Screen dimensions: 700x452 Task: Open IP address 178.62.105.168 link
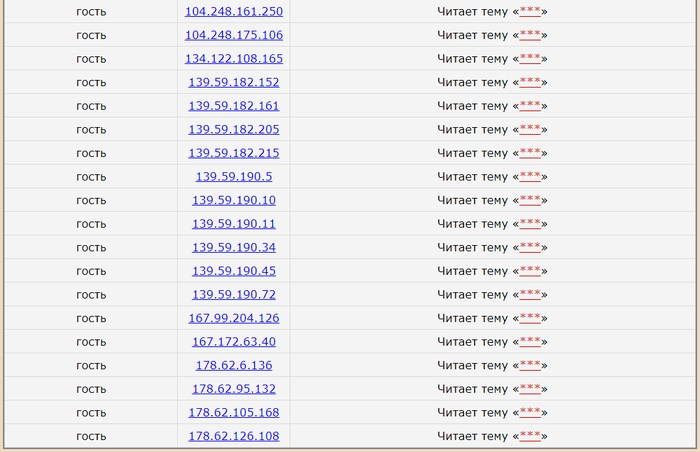[234, 413]
